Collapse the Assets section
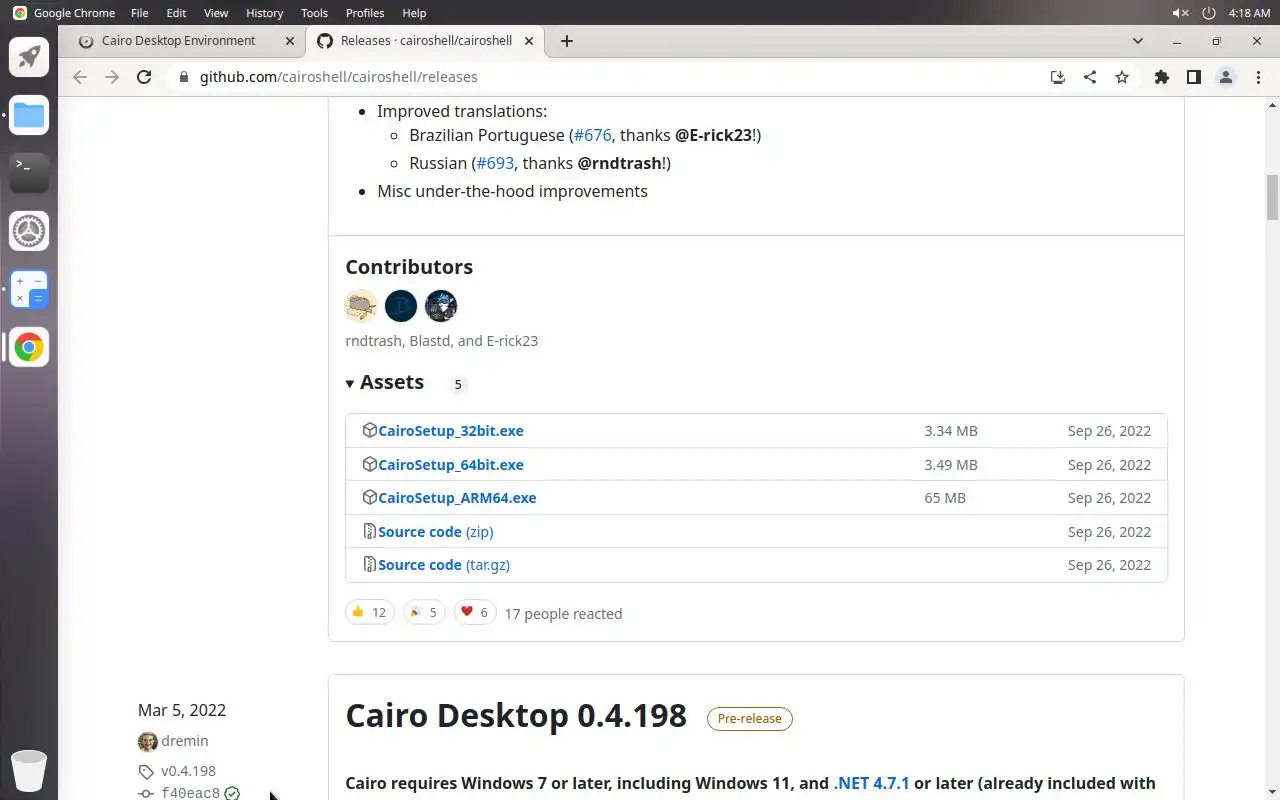The height and width of the screenshot is (800, 1280). point(385,382)
